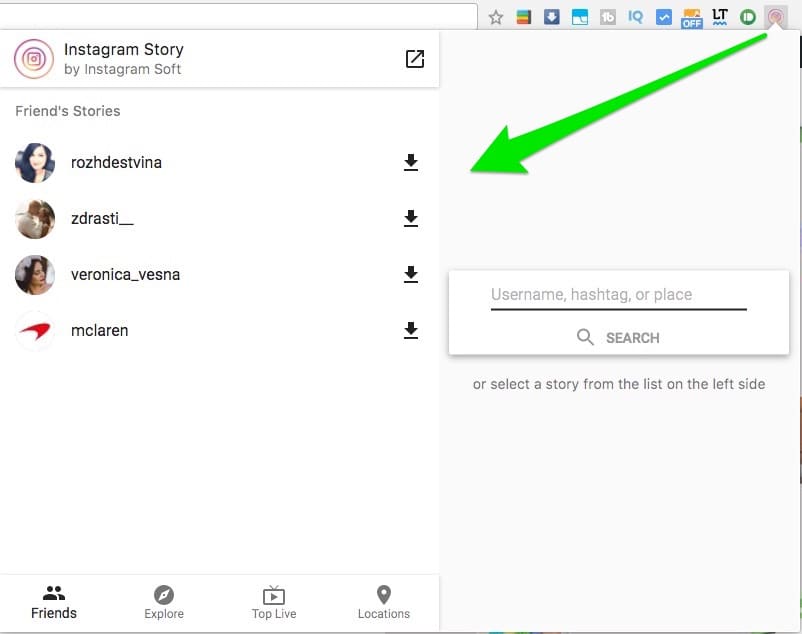The height and width of the screenshot is (634, 802).
Task: Click the OFF extension icon
Action: [x=692, y=18]
